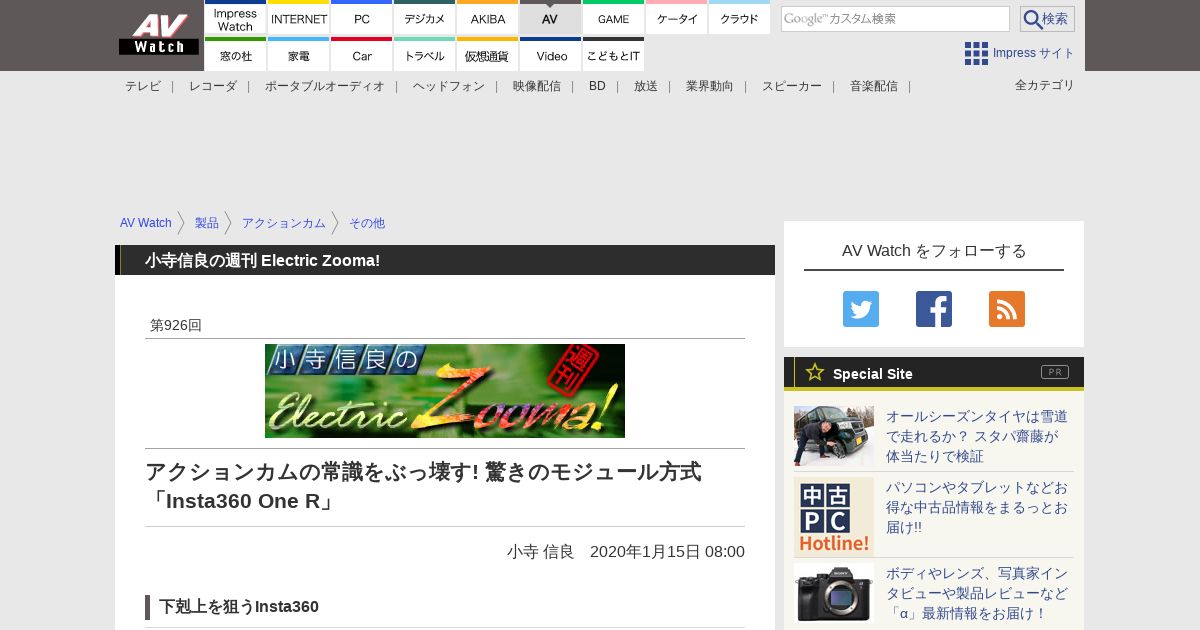1200x630 pixels.
Task: Open the オールシーズンタイヤ article link
Action: click(977, 436)
